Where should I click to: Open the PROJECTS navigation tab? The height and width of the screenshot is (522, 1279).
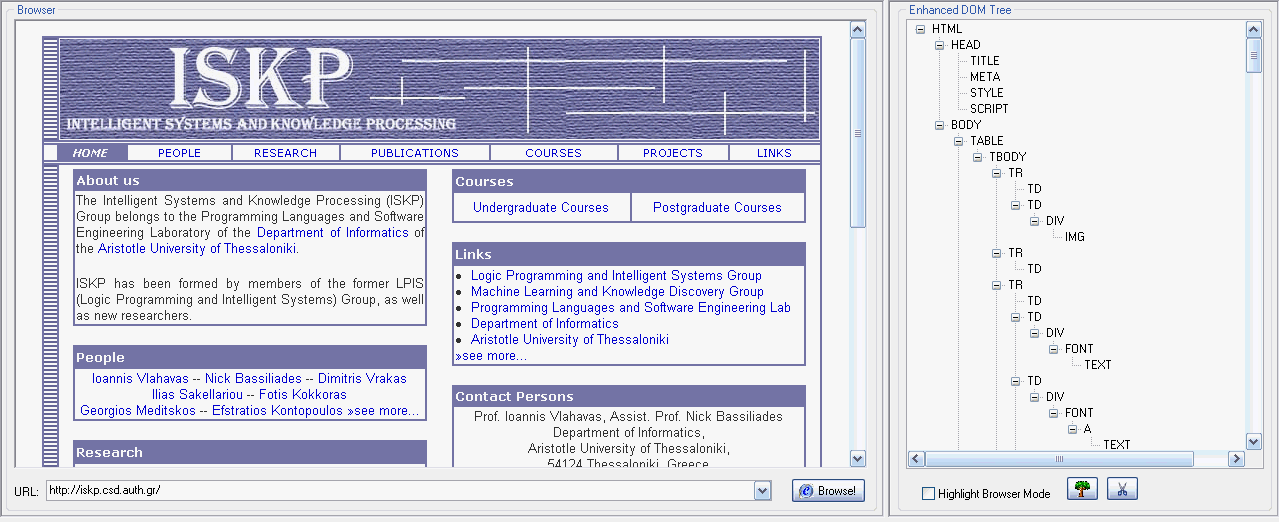coord(673,153)
